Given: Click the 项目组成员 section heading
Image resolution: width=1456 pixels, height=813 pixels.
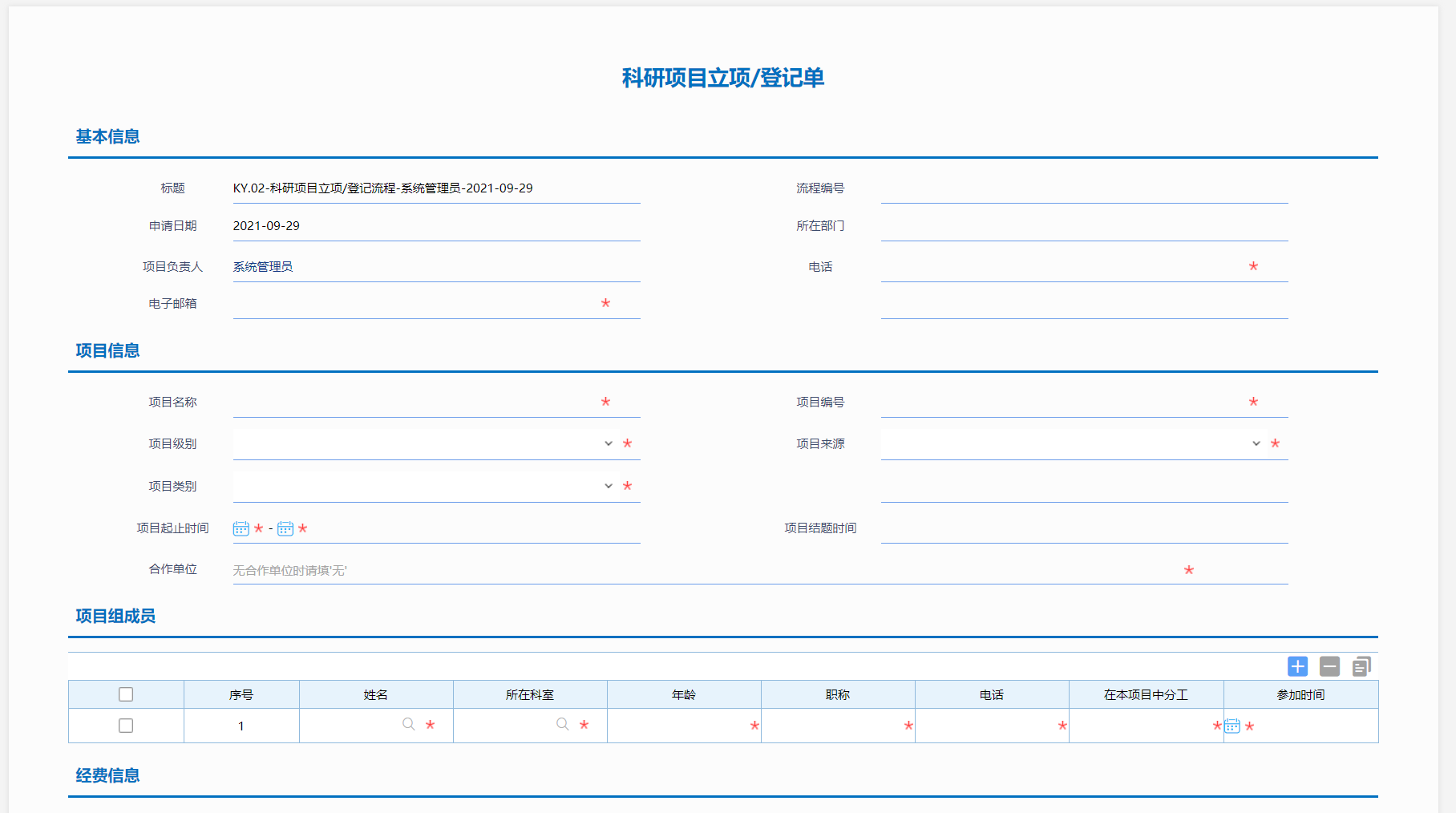Looking at the screenshot, I should 115,616.
